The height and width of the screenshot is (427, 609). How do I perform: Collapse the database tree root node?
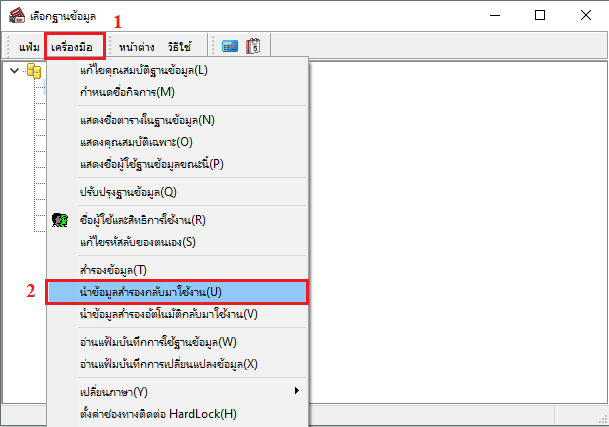tap(13, 71)
